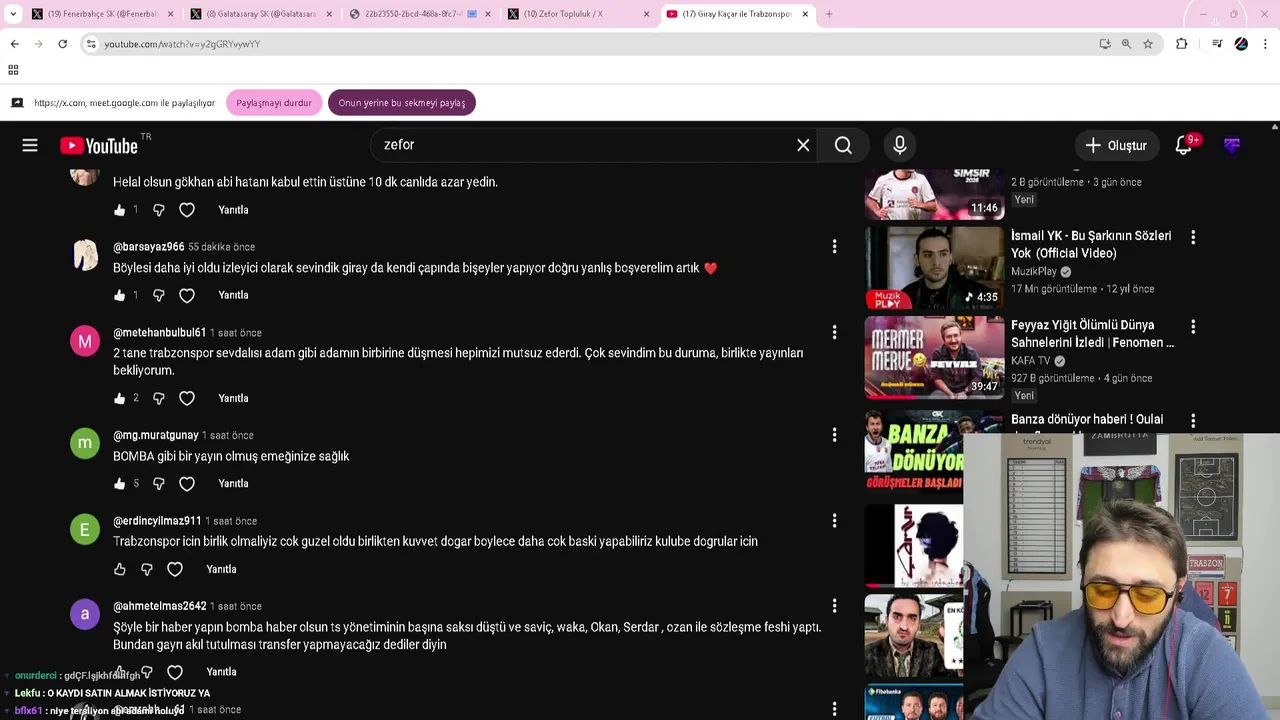This screenshot has height=720, width=1280.
Task: Open options menu for @metehanbulbul61 comment
Action: coord(834,332)
